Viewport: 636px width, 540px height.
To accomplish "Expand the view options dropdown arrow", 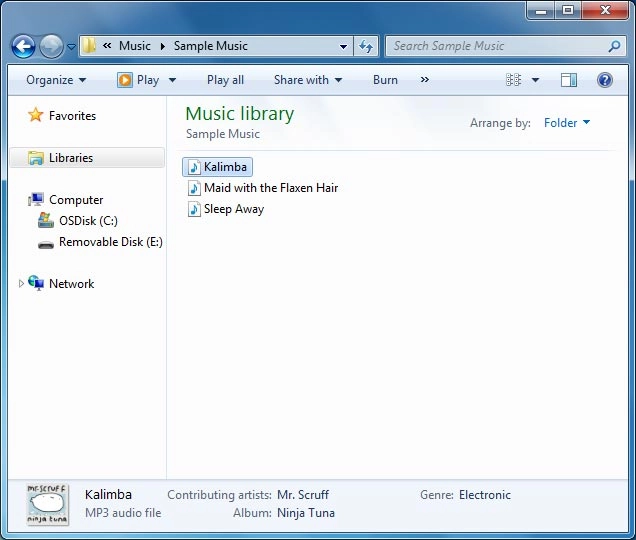I will pyautogui.click(x=535, y=80).
